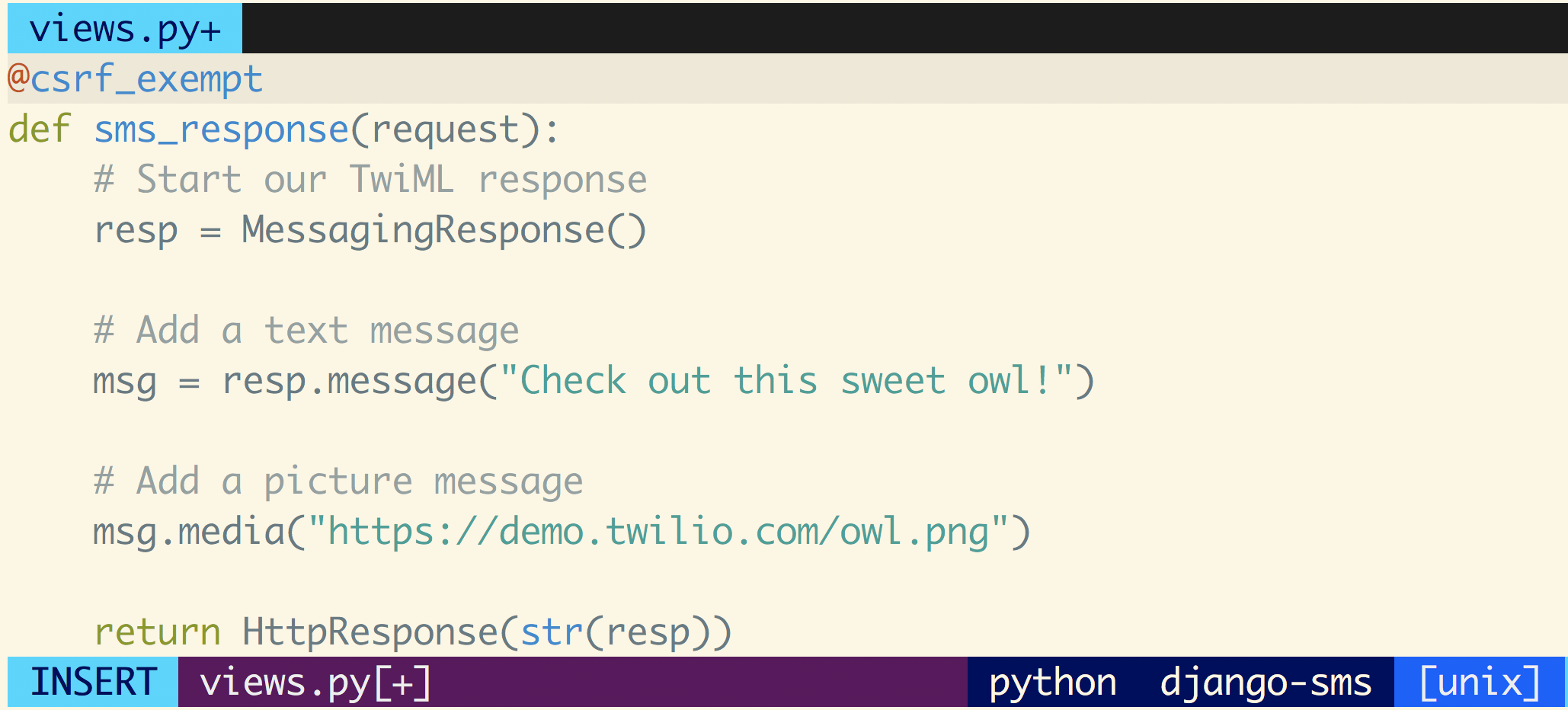Click the return keyword

pyautogui.click(x=157, y=632)
